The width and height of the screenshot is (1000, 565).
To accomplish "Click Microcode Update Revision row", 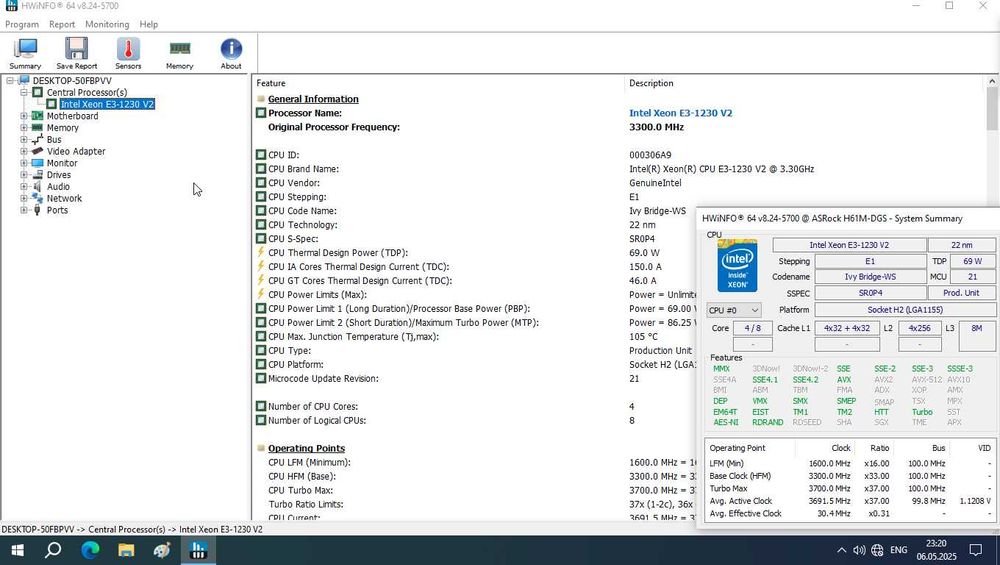I will (474, 378).
